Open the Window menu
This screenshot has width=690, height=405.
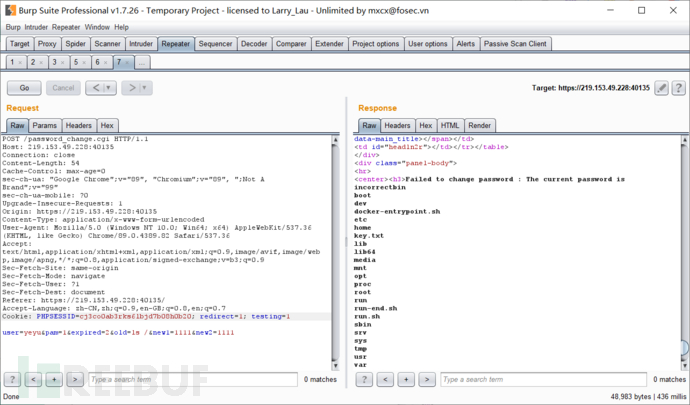(97, 27)
